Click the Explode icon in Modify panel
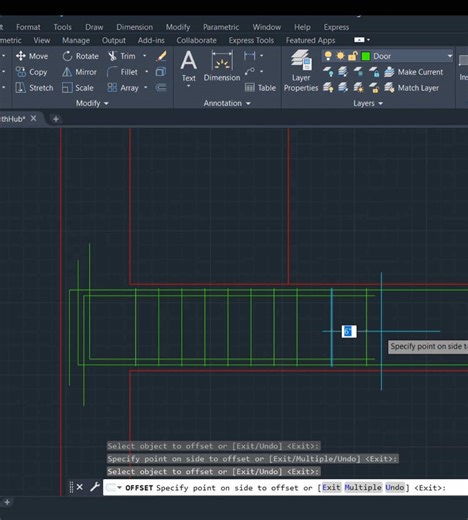This screenshot has height=520, width=468. (161, 72)
